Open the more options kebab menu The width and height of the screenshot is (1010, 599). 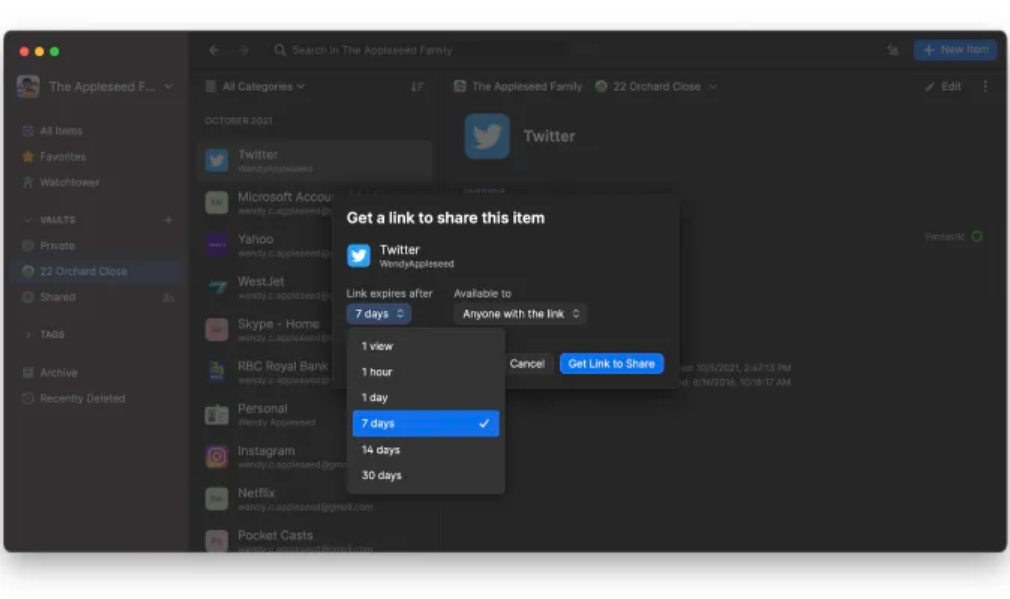(x=985, y=86)
